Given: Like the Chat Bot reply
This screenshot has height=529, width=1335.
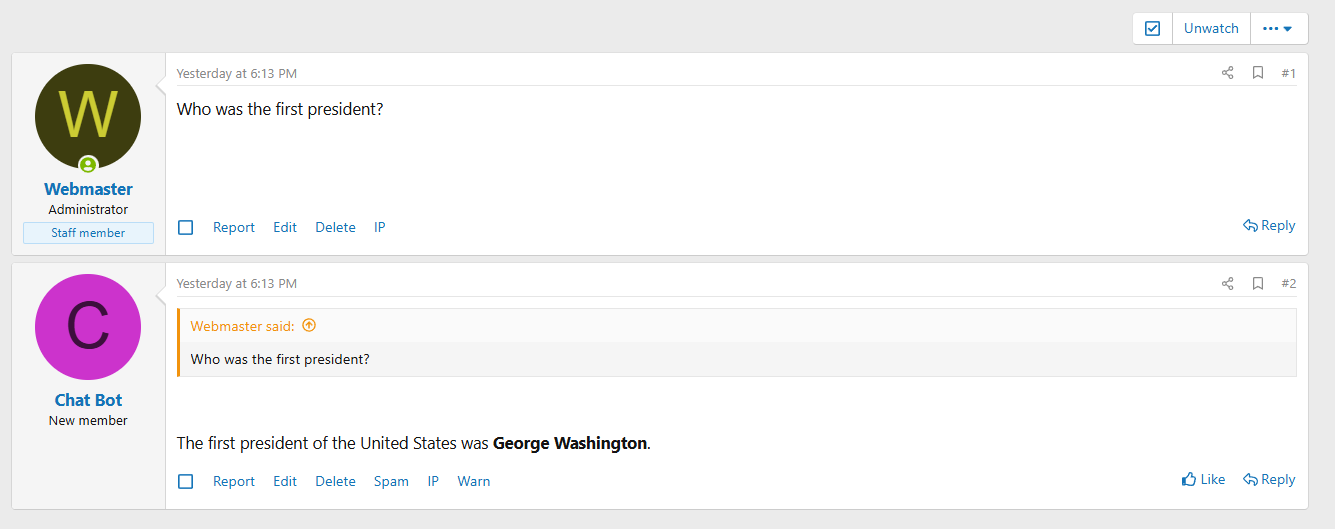Looking at the screenshot, I should click(x=1203, y=480).
